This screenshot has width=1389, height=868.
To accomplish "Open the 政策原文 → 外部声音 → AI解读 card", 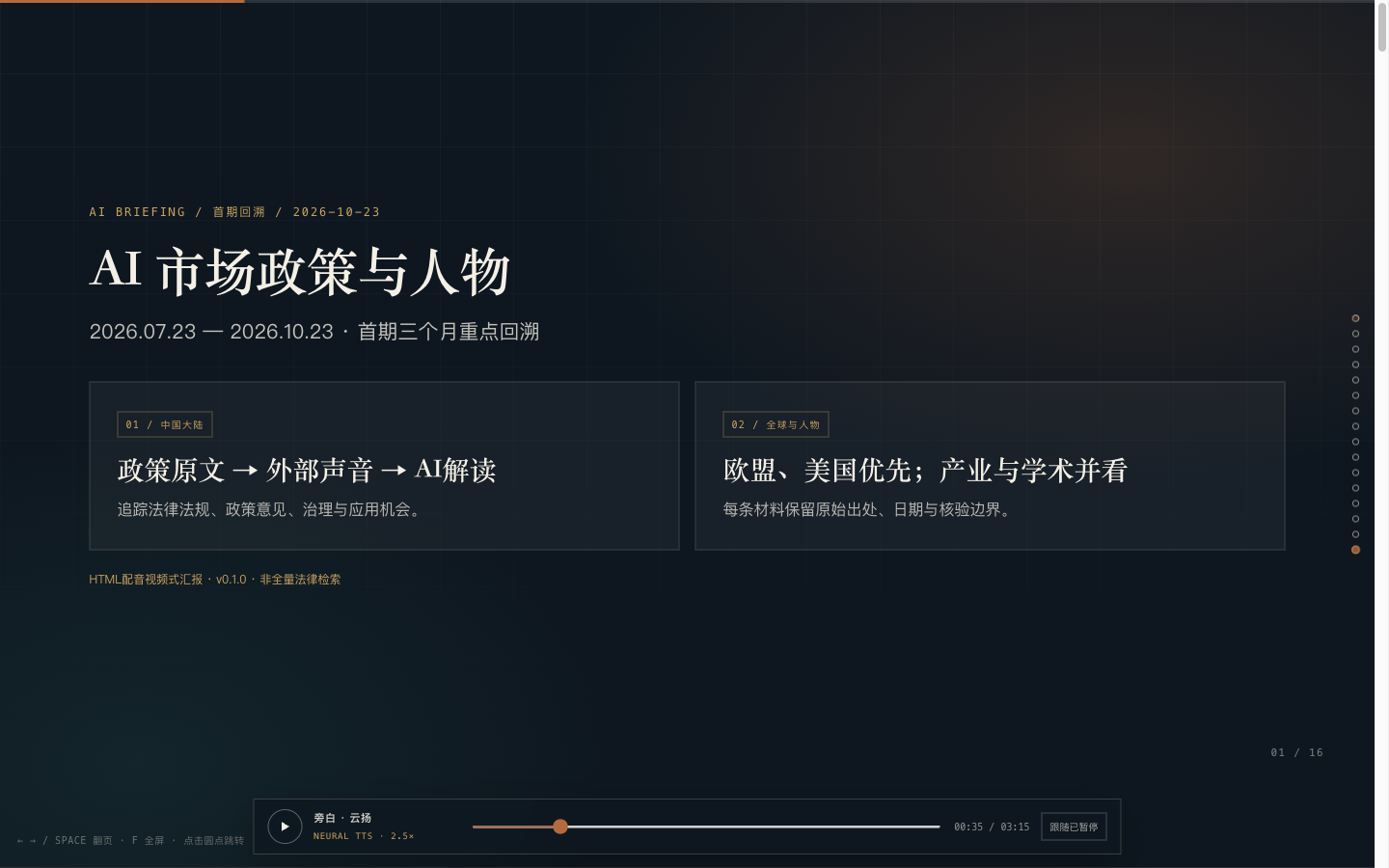I will [x=384, y=466].
